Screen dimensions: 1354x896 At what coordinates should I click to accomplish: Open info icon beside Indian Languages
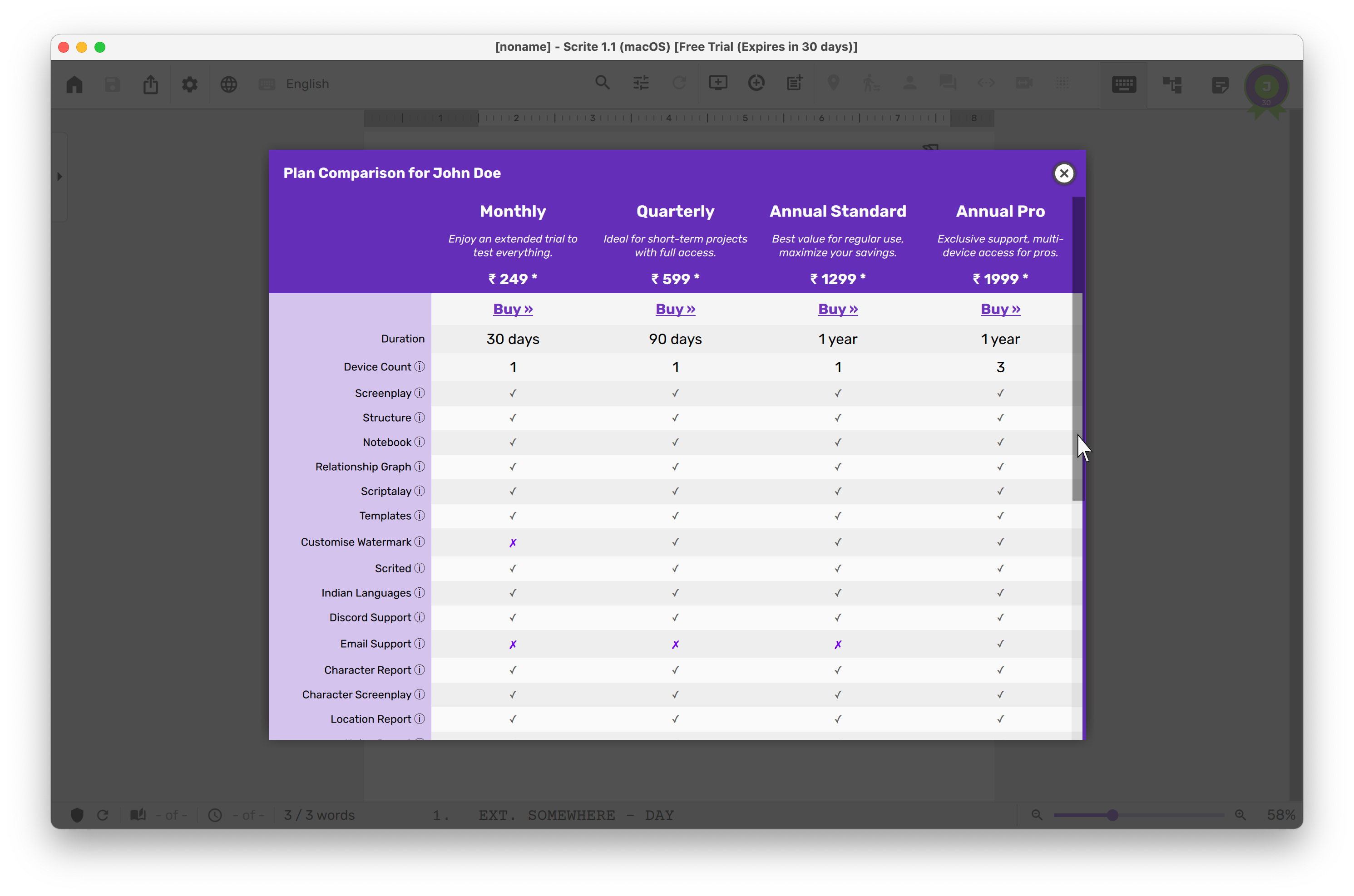(420, 593)
